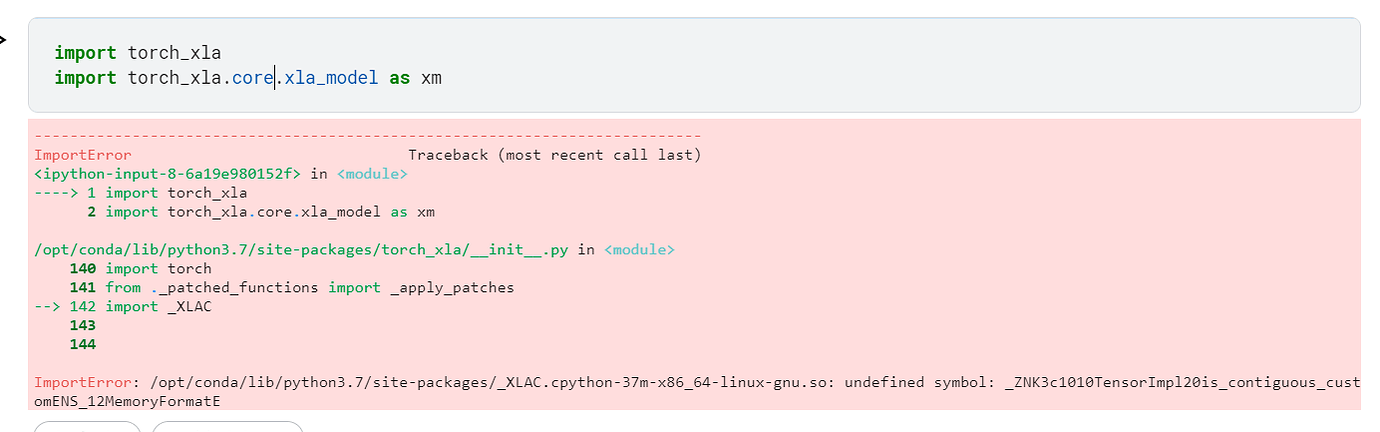This screenshot has height=432, width=1380.
Task: Click 'Traceback (most recent call last)' text
Action: (x=555, y=155)
